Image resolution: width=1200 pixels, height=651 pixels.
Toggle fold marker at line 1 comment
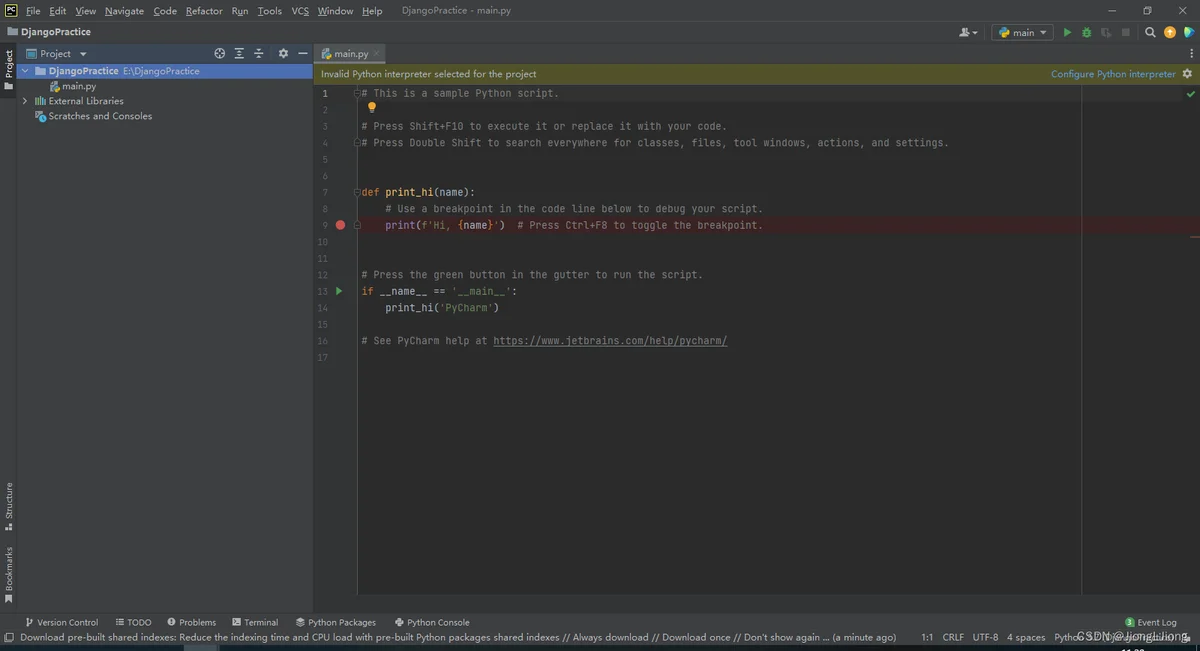click(x=357, y=93)
